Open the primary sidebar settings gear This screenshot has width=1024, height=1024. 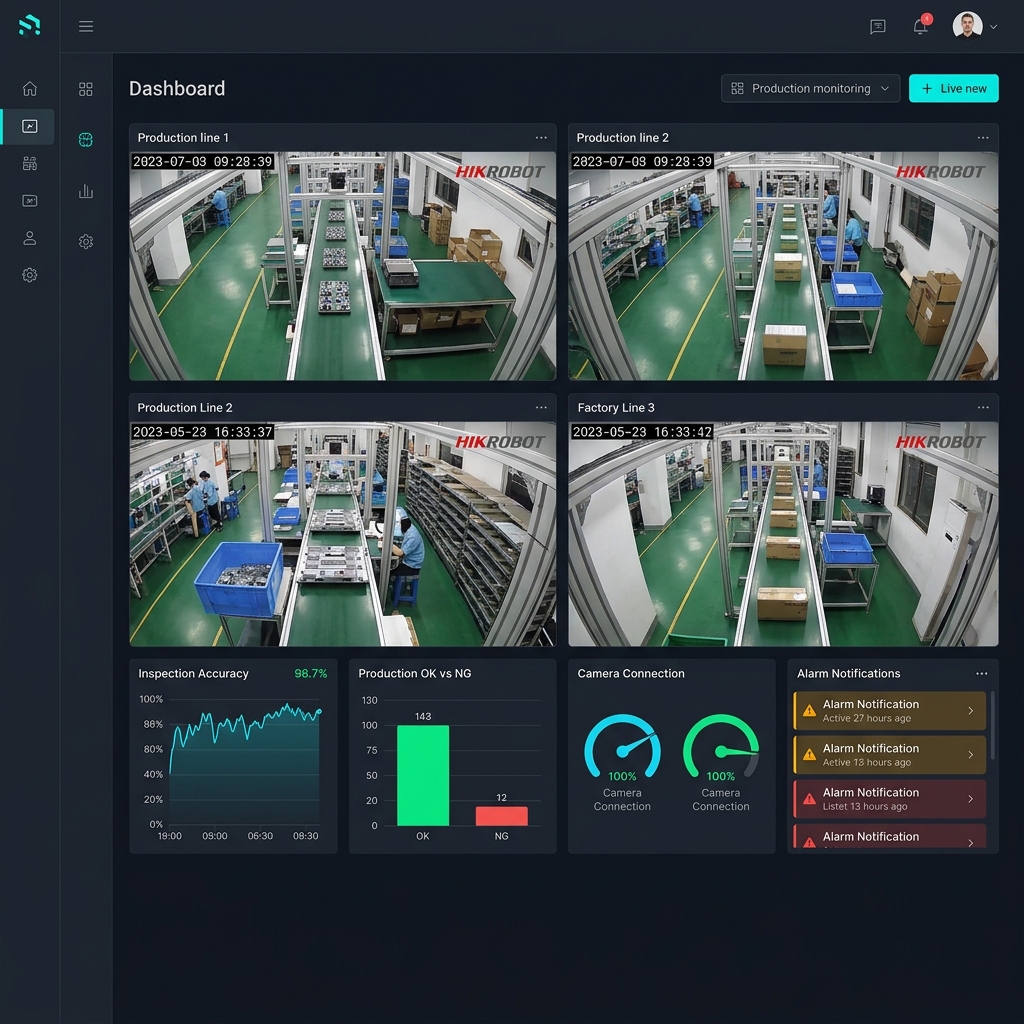point(29,275)
